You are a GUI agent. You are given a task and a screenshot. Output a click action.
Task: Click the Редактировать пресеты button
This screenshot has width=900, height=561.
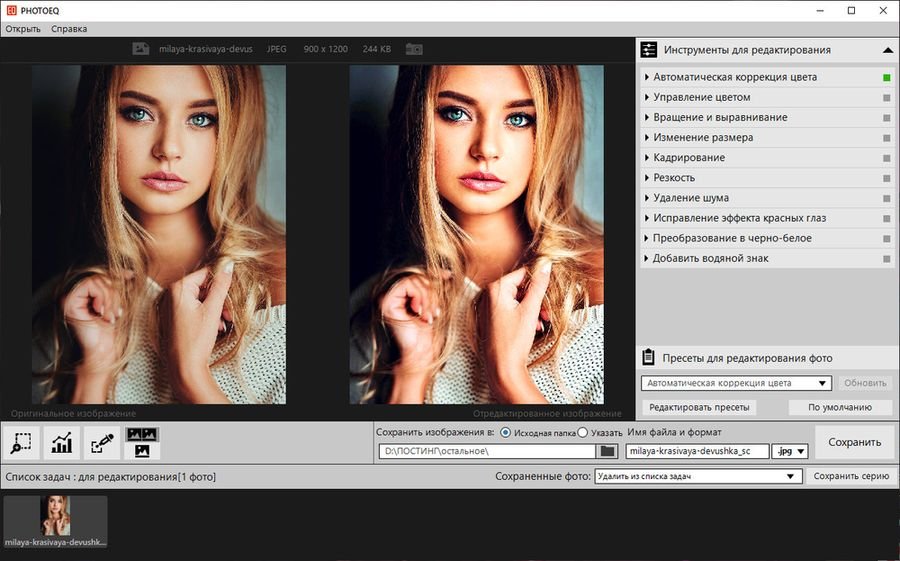coord(699,407)
